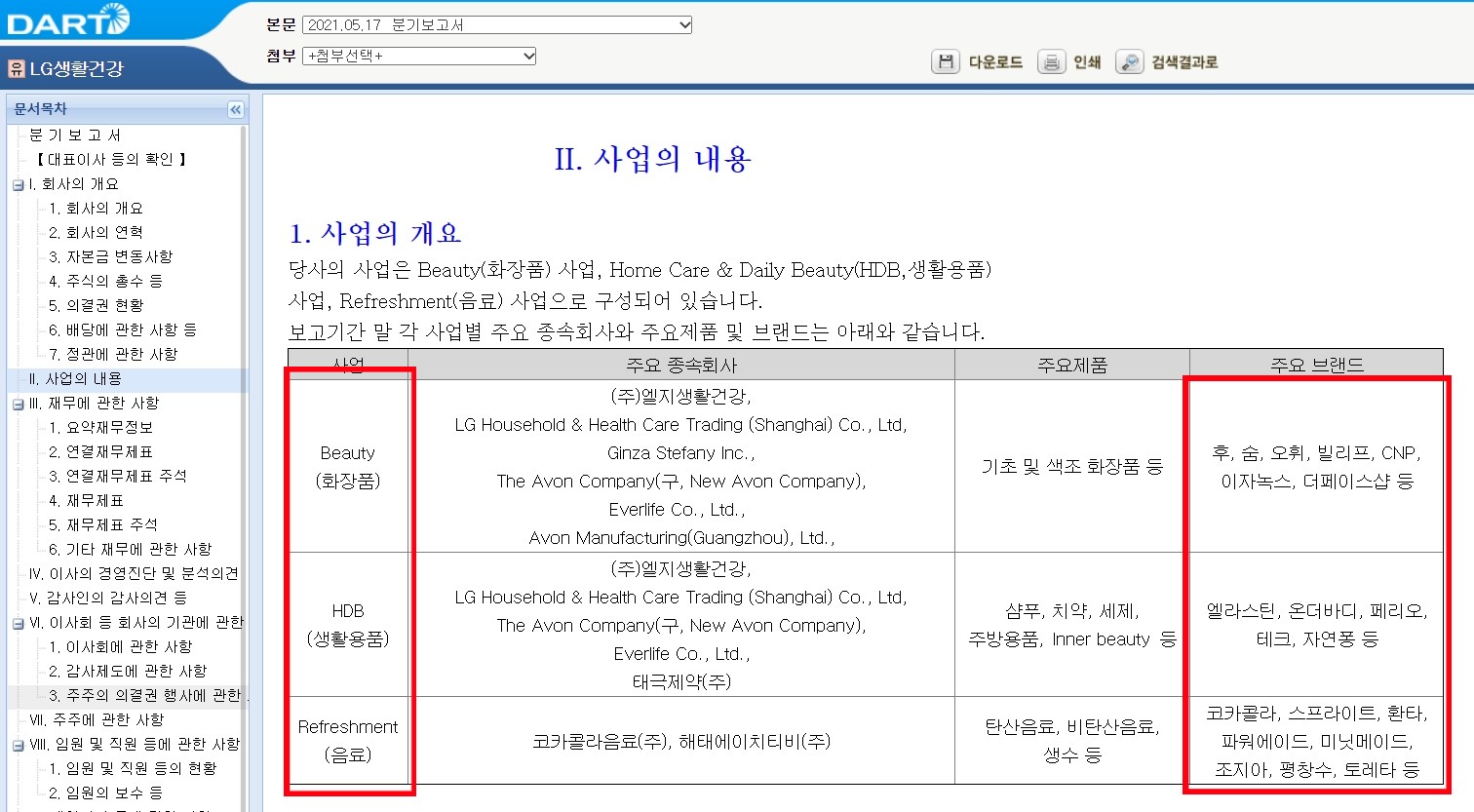Open VII. 주주에 관한 사항
This screenshot has width=1474, height=812.
(x=97, y=719)
